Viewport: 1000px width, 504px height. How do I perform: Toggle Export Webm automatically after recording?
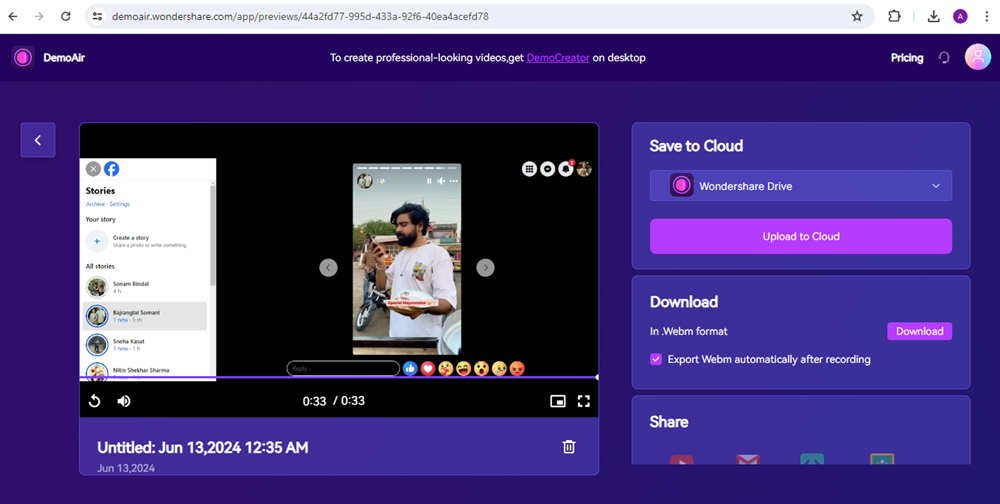coord(656,359)
